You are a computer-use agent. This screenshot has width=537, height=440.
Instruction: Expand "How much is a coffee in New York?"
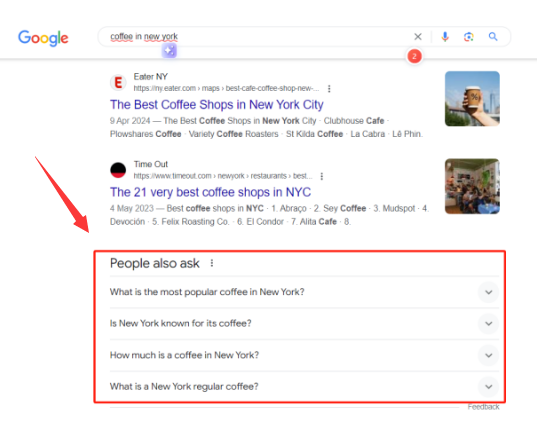coord(304,355)
